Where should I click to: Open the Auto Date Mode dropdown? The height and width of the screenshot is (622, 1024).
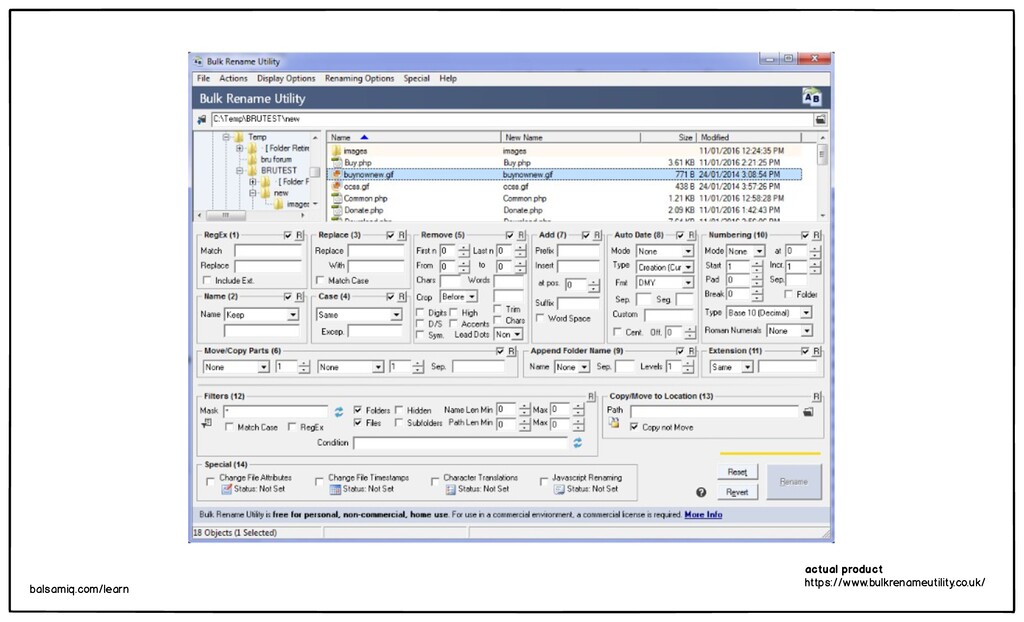(x=688, y=252)
